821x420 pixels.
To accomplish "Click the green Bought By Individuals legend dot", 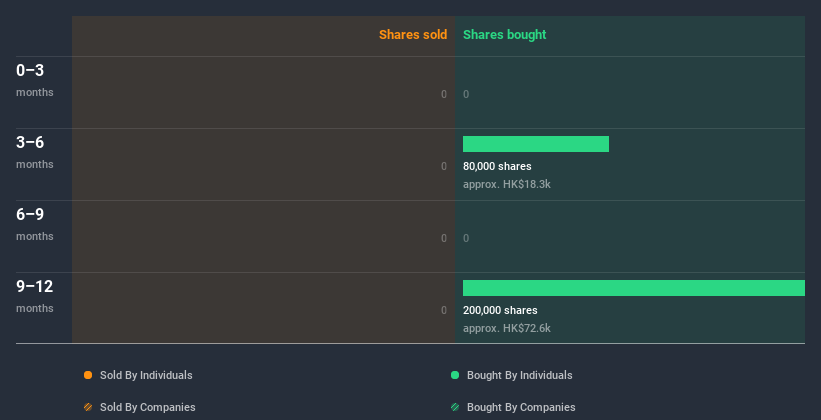I will coord(455,375).
